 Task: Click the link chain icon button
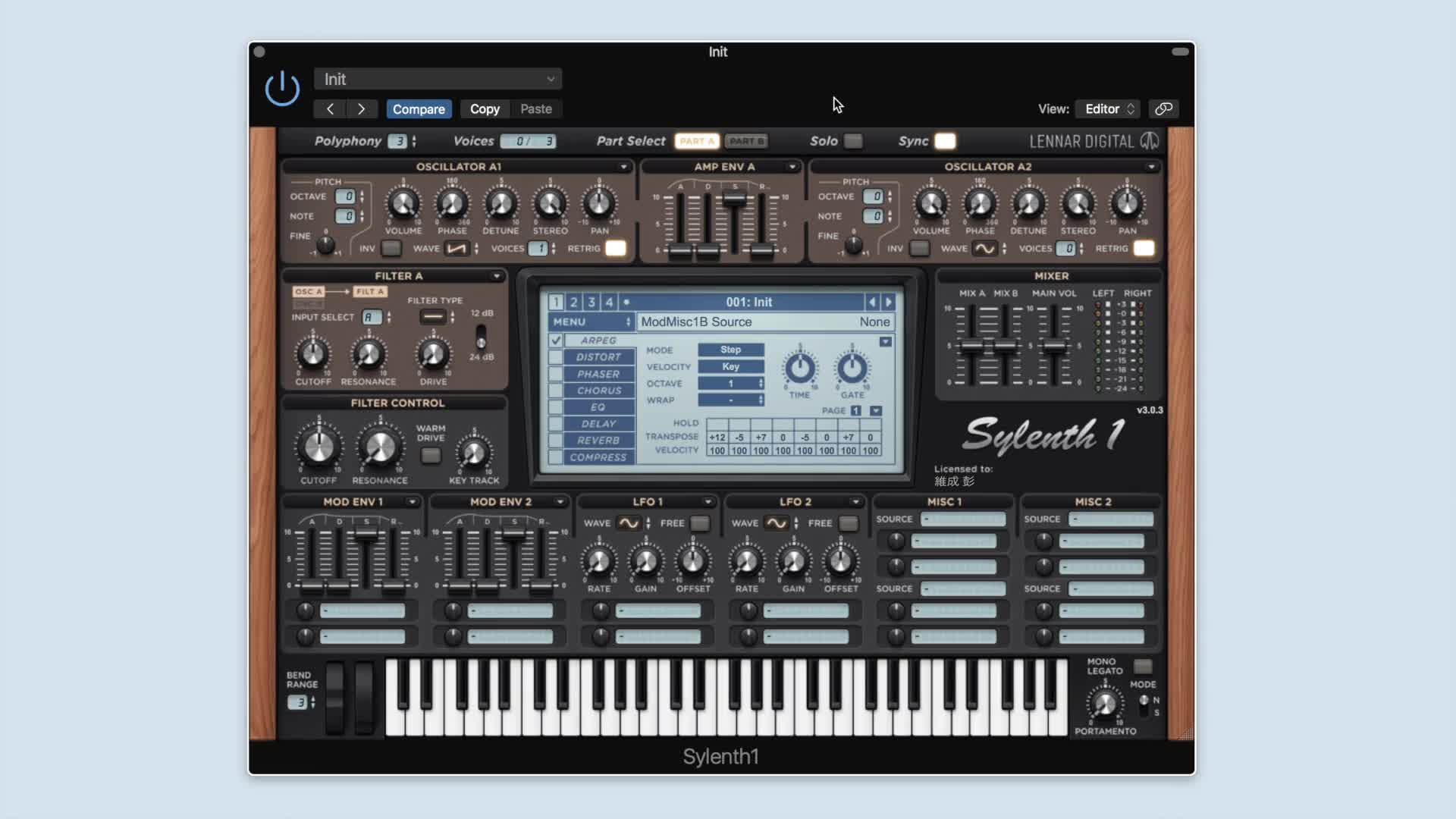click(x=1163, y=108)
